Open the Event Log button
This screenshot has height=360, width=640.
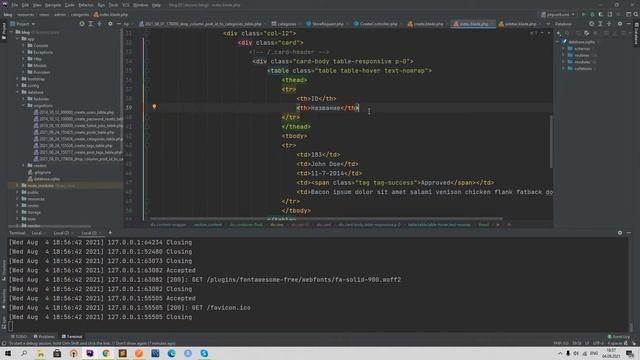click(619, 337)
